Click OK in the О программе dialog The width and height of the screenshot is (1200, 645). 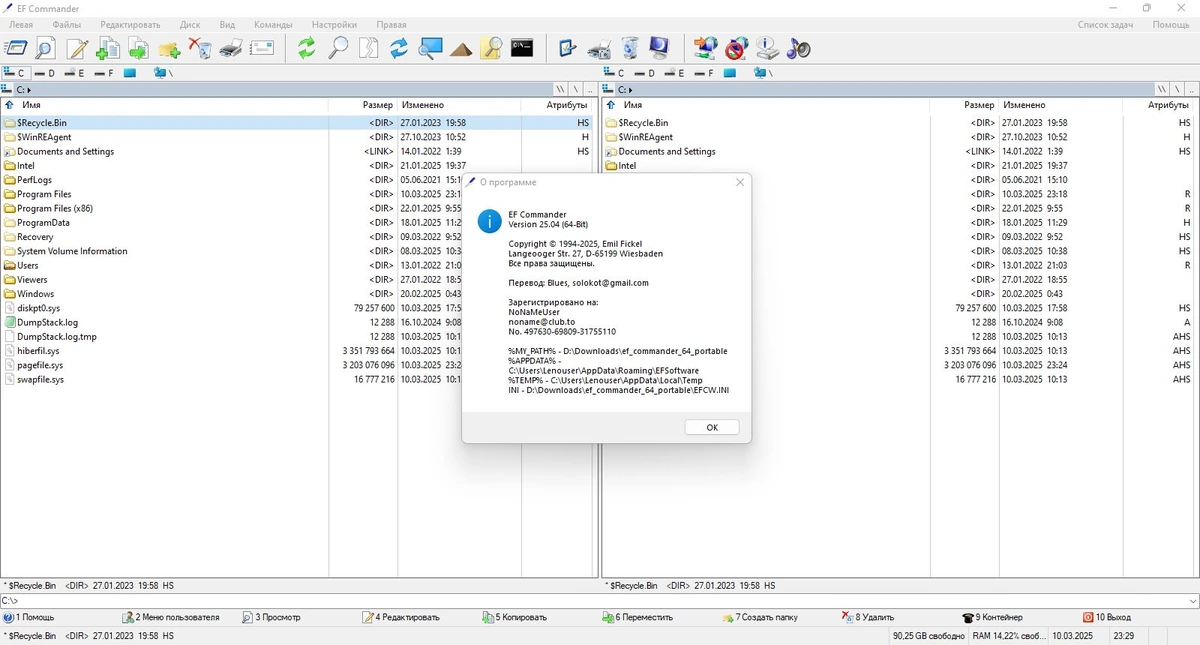pos(712,427)
